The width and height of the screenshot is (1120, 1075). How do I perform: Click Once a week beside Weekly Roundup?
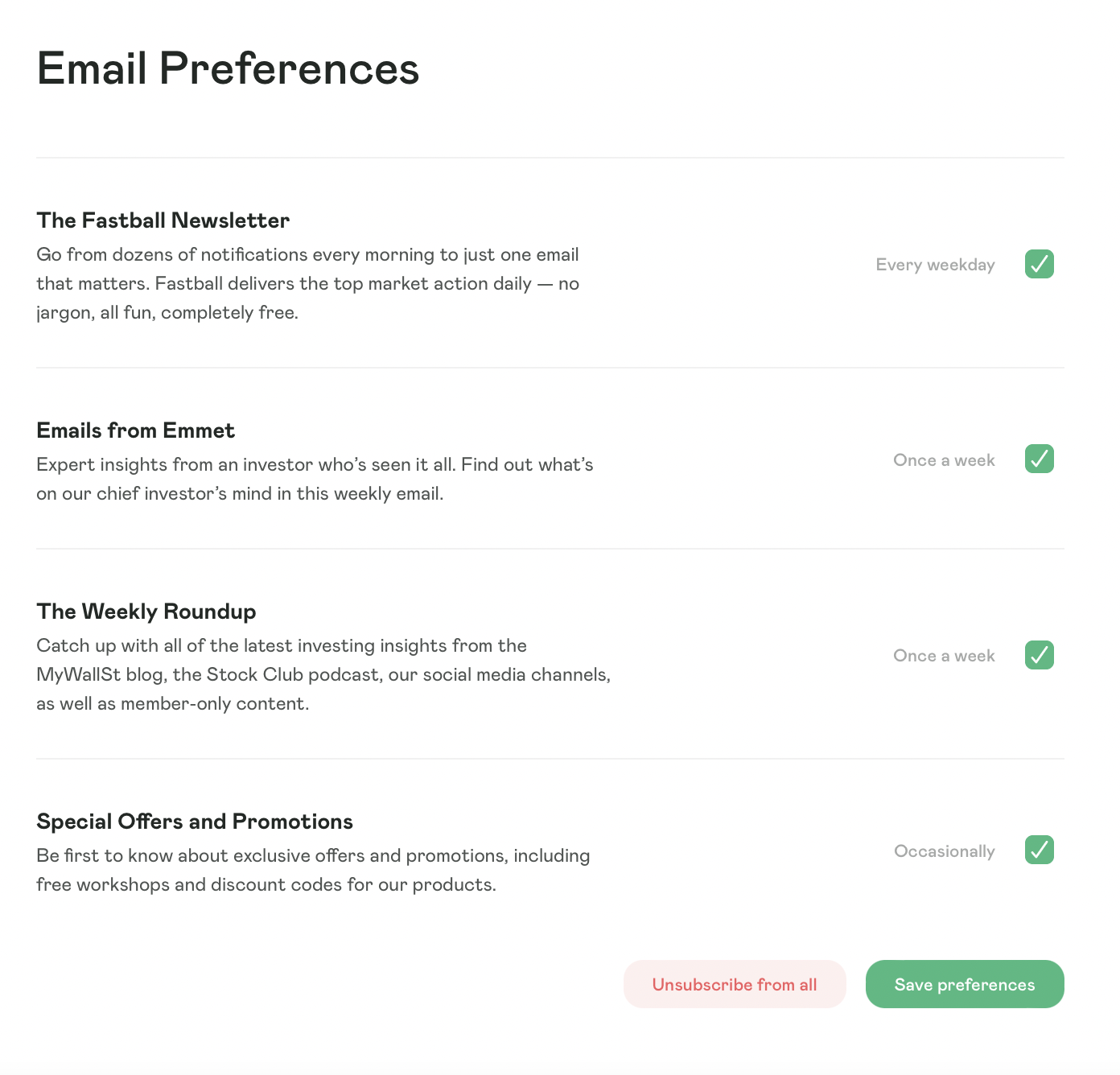point(944,656)
